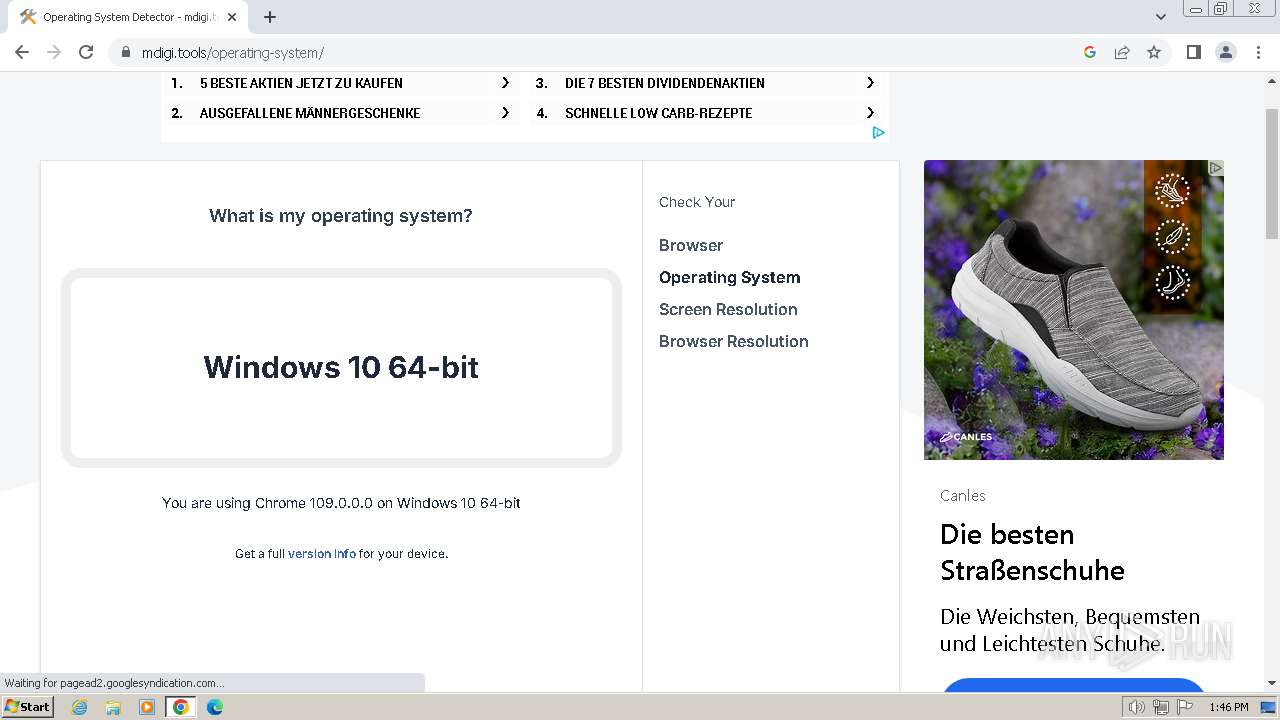Click the Google icon in address bar
This screenshot has height=720, width=1280.
(1090, 52)
